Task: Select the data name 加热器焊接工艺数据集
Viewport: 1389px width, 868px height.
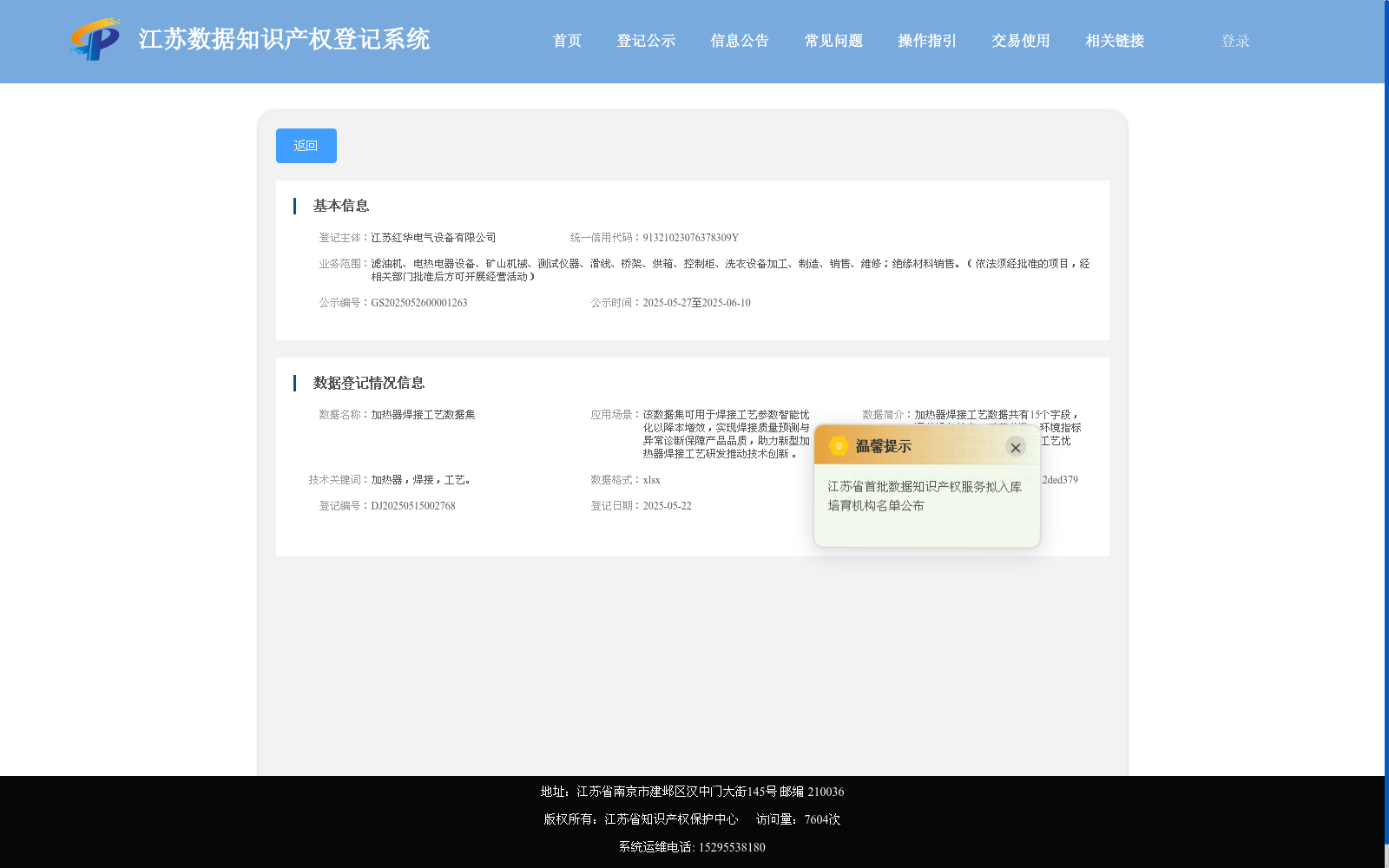Action: coord(423,415)
